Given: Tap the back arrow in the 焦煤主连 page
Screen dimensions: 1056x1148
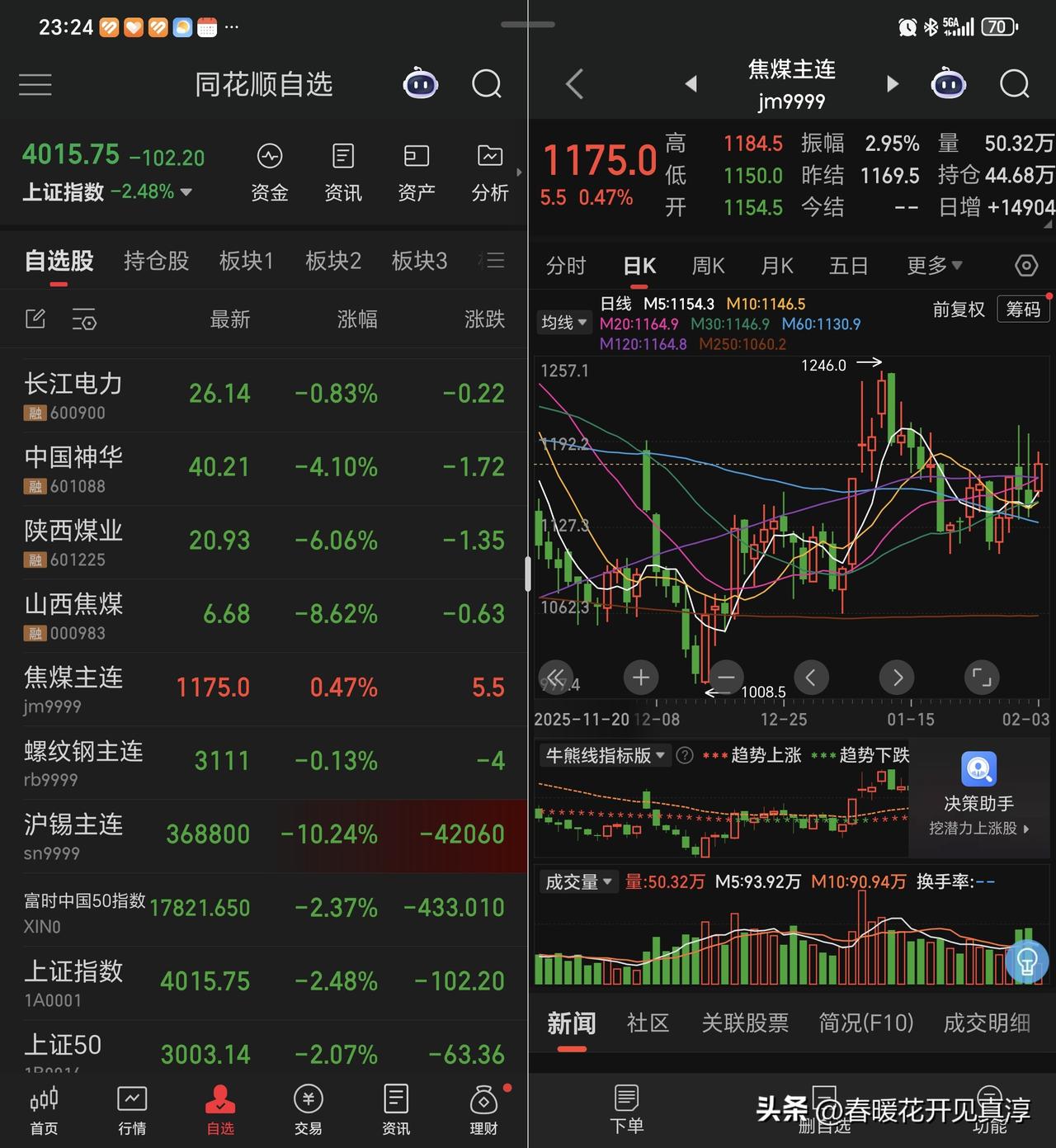Looking at the screenshot, I should coord(575,84).
